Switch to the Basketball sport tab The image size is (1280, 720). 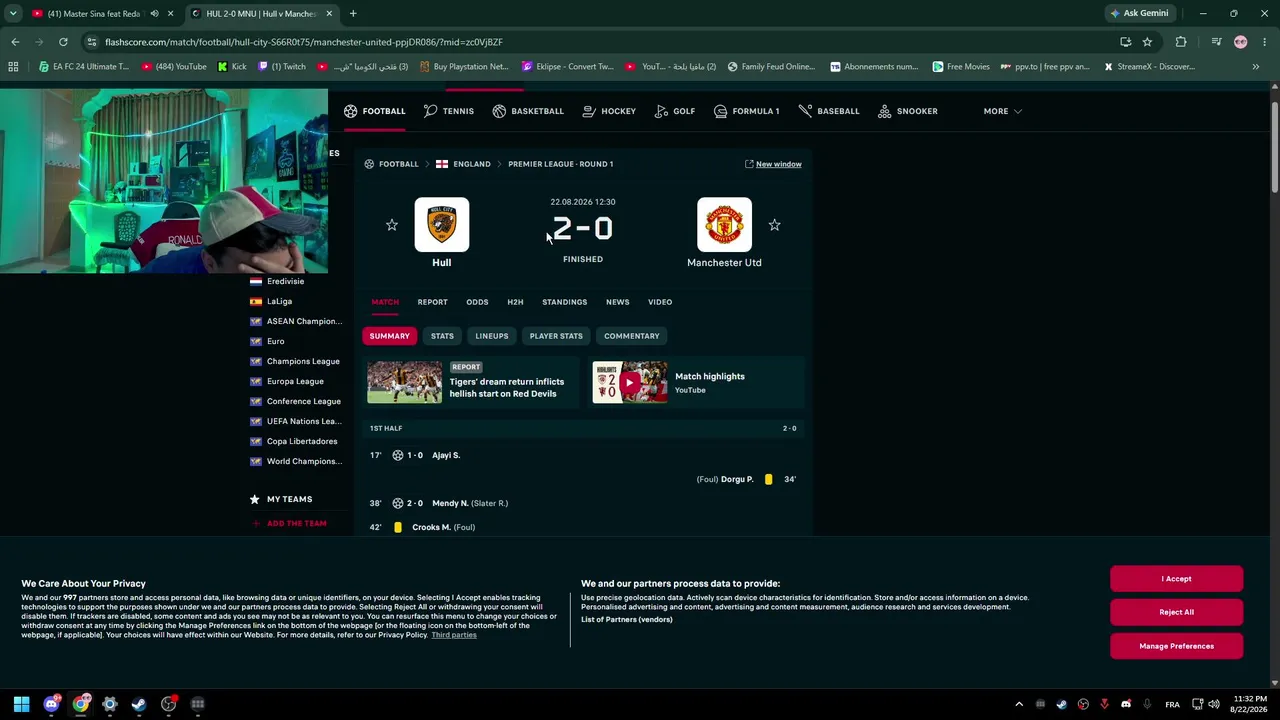pyautogui.click(x=528, y=111)
